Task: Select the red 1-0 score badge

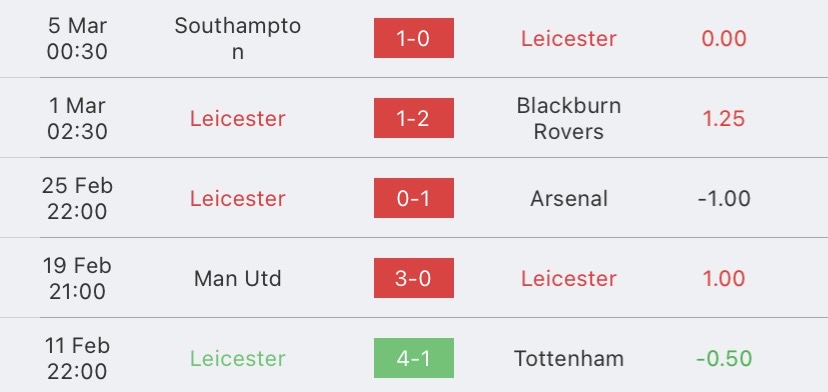Action: click(413, 38)
